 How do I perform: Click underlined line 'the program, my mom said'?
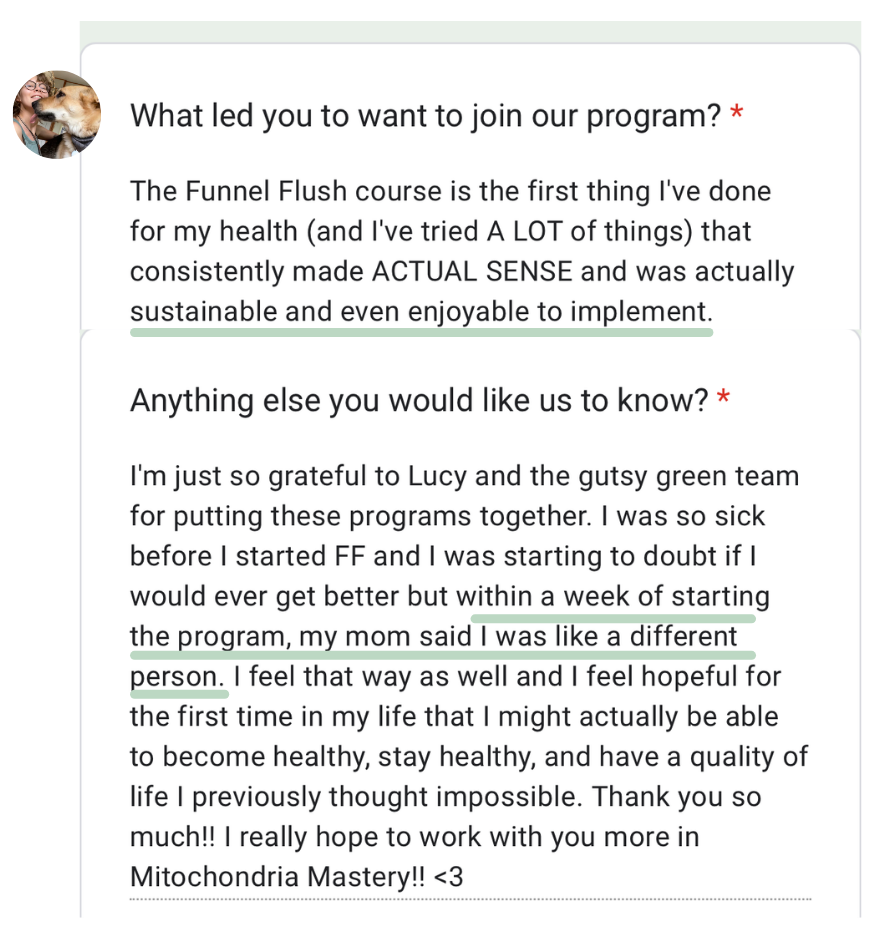301,636
